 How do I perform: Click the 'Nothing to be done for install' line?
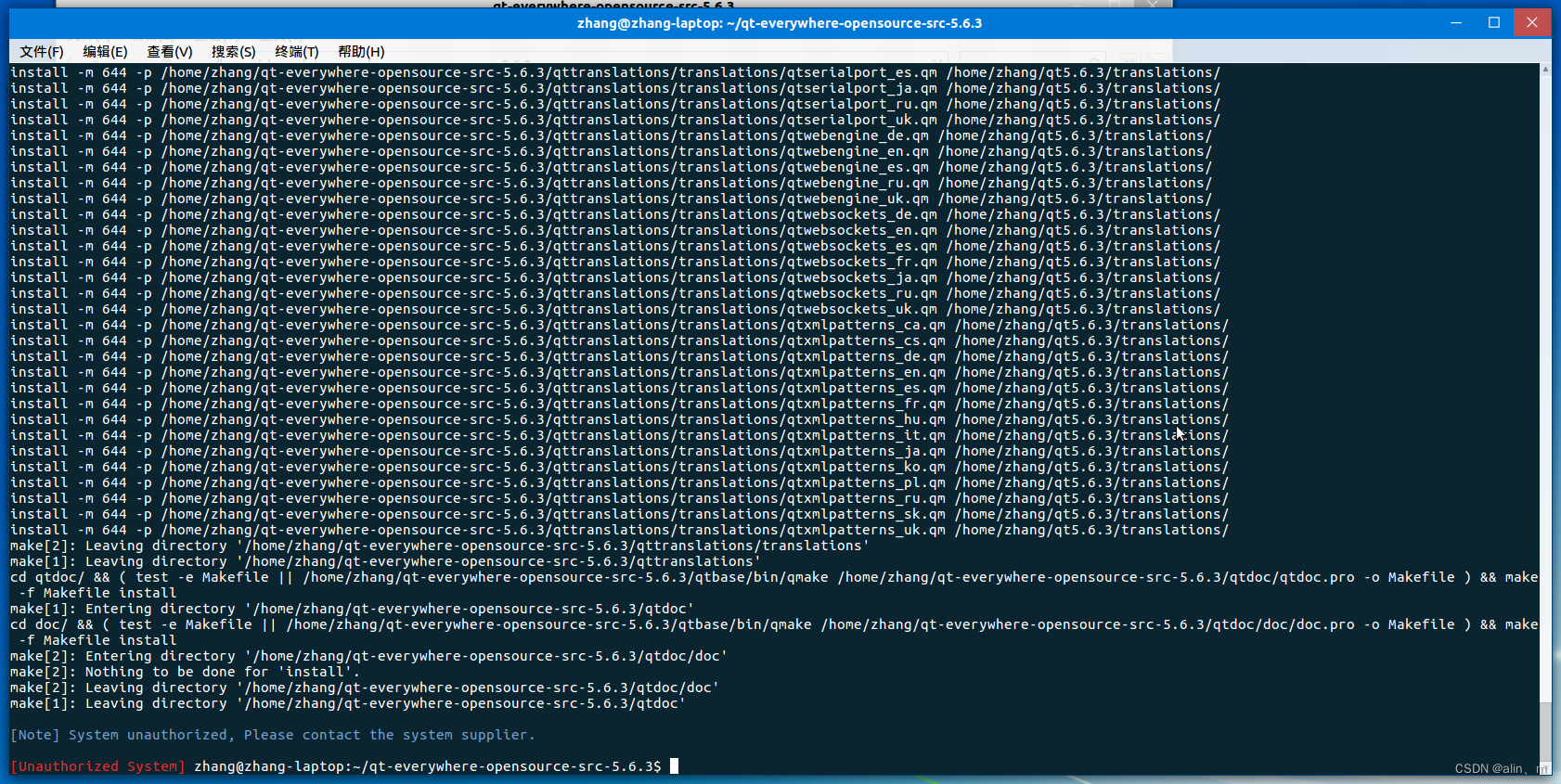(x=185, y=672)
